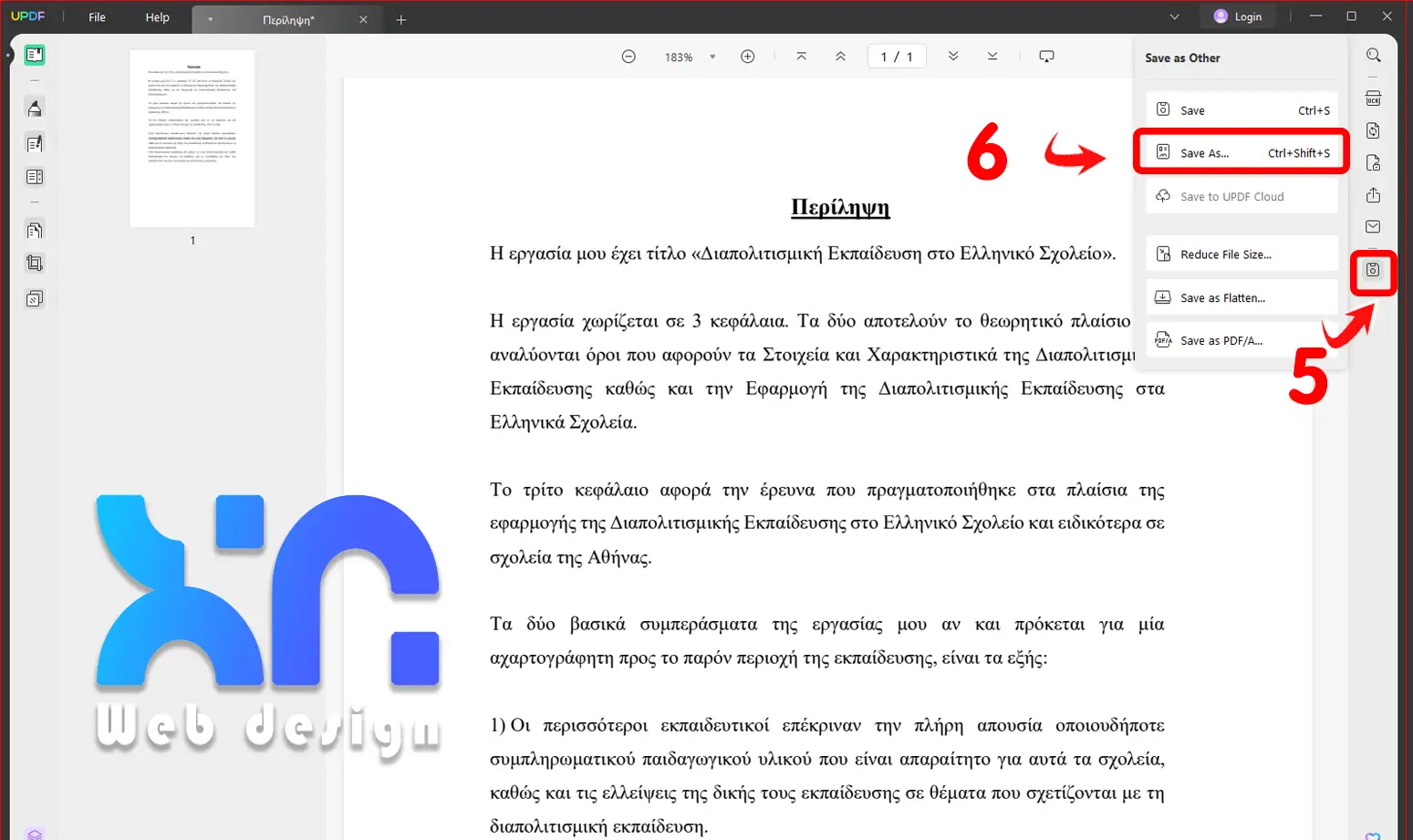Click the zoom in plus icon
The width and height of the screenshot is (1413, 840).
pos(747,57)
